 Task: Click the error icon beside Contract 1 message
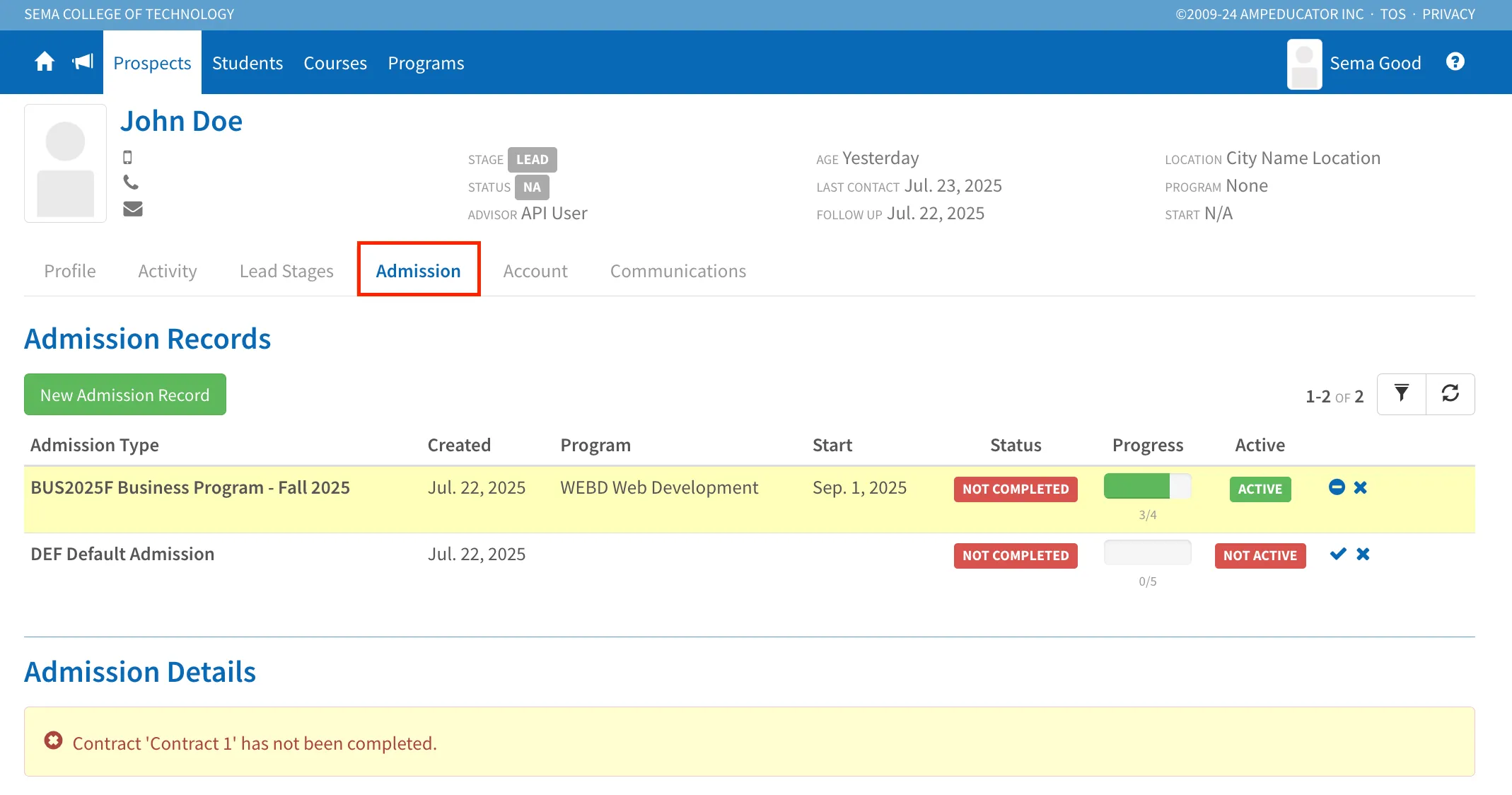pyautogui.click(x=53, y=741)
